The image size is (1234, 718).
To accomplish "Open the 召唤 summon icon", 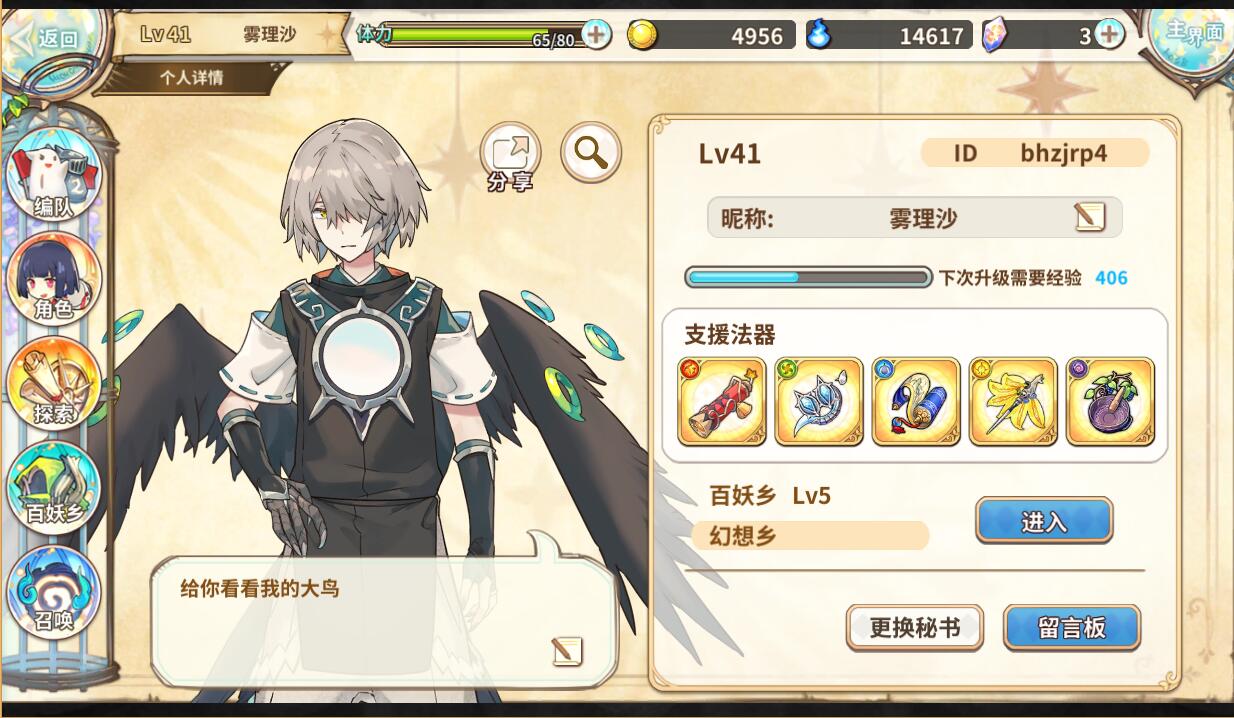I will (54, 592).
